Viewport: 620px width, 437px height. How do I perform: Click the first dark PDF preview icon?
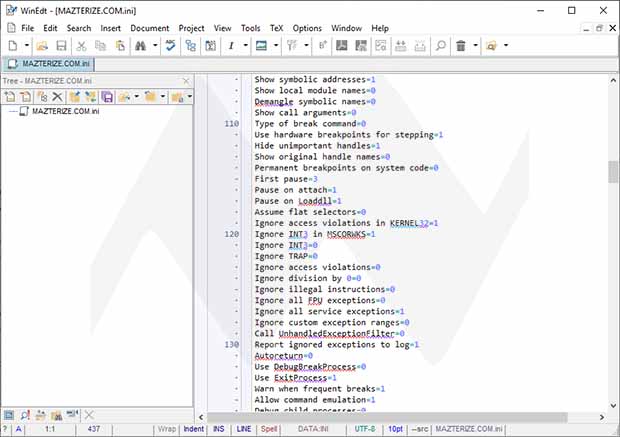342,45
